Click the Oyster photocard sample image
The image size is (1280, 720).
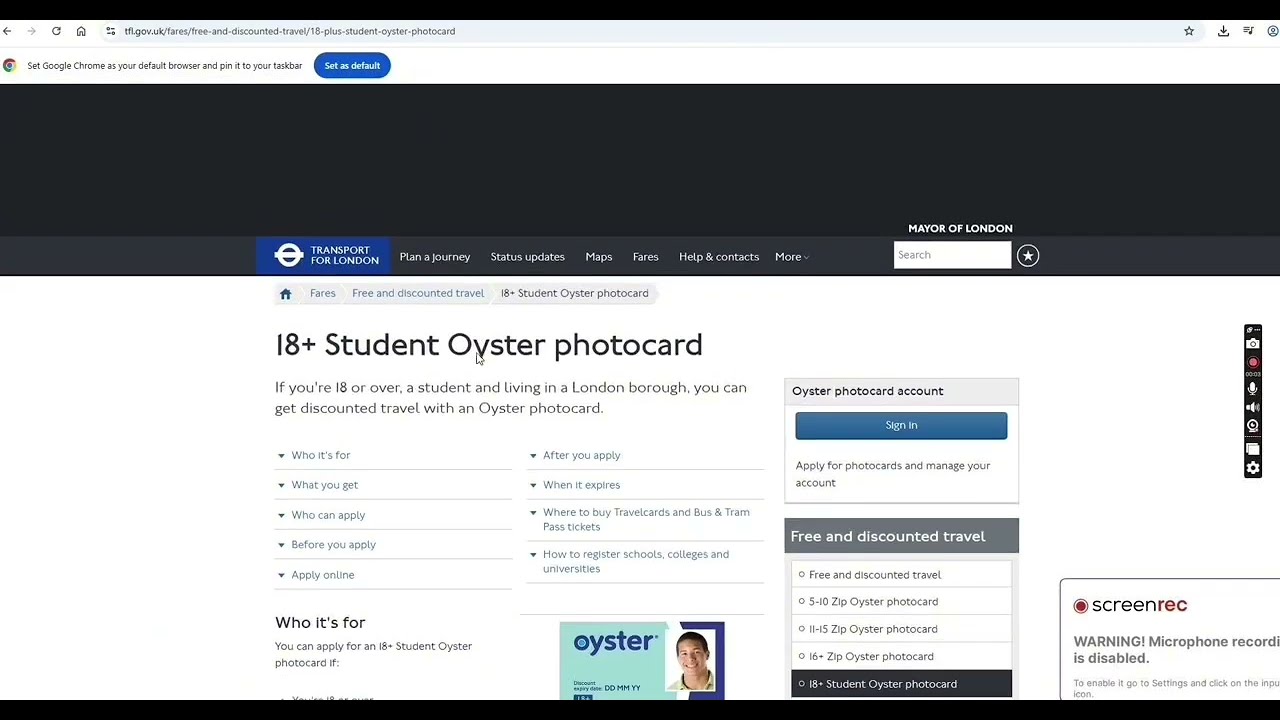(642, 660)
